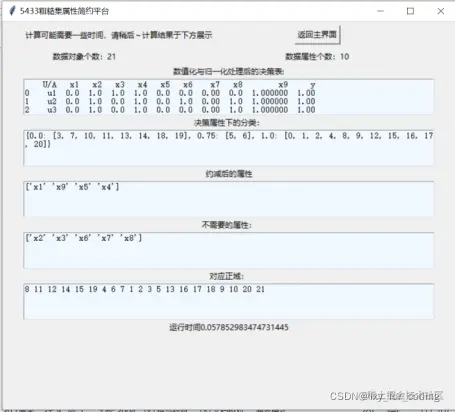Click the 返回主界面 button

317,35
